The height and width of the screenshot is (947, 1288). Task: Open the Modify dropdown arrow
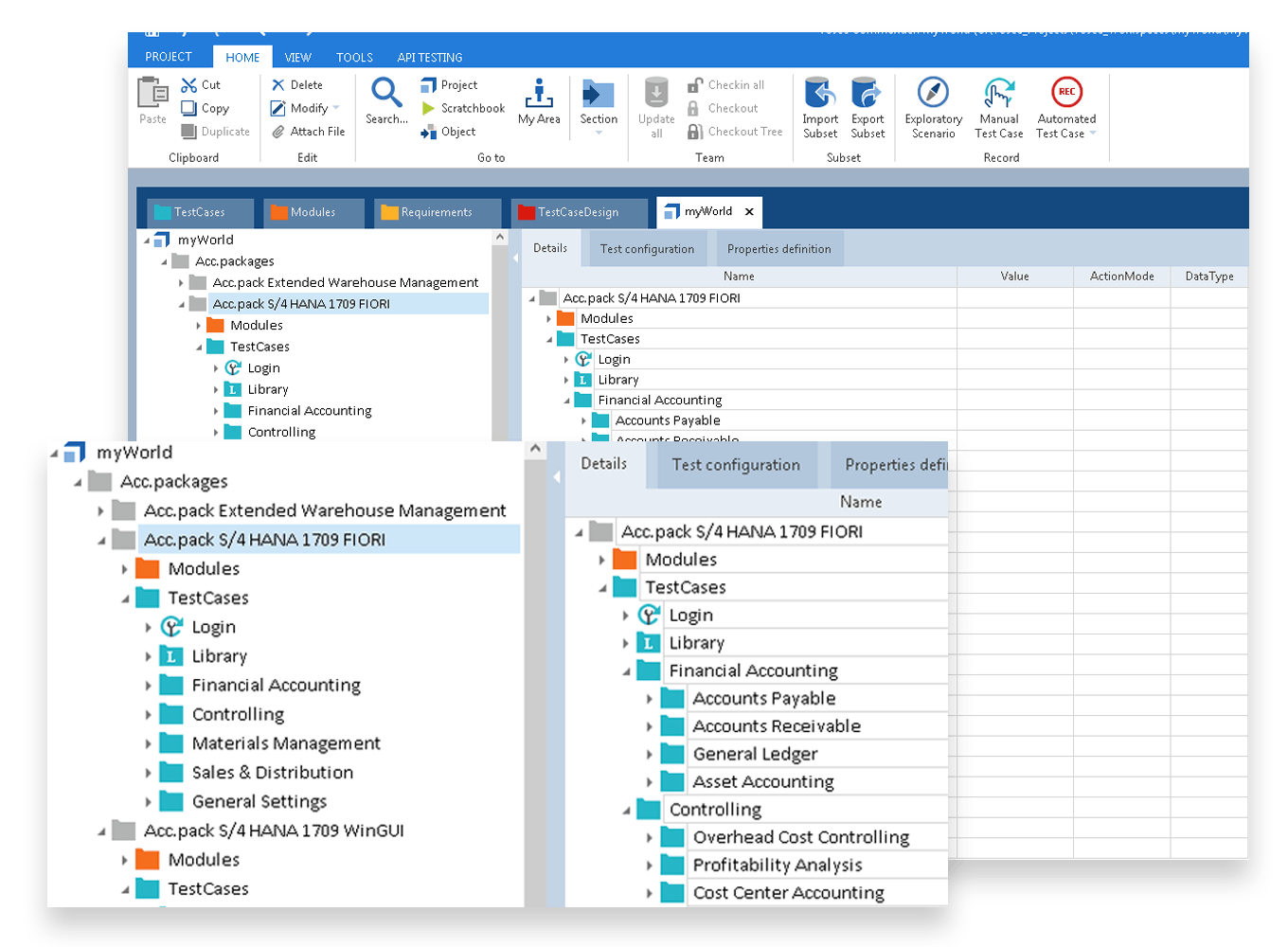pos(336,109)
